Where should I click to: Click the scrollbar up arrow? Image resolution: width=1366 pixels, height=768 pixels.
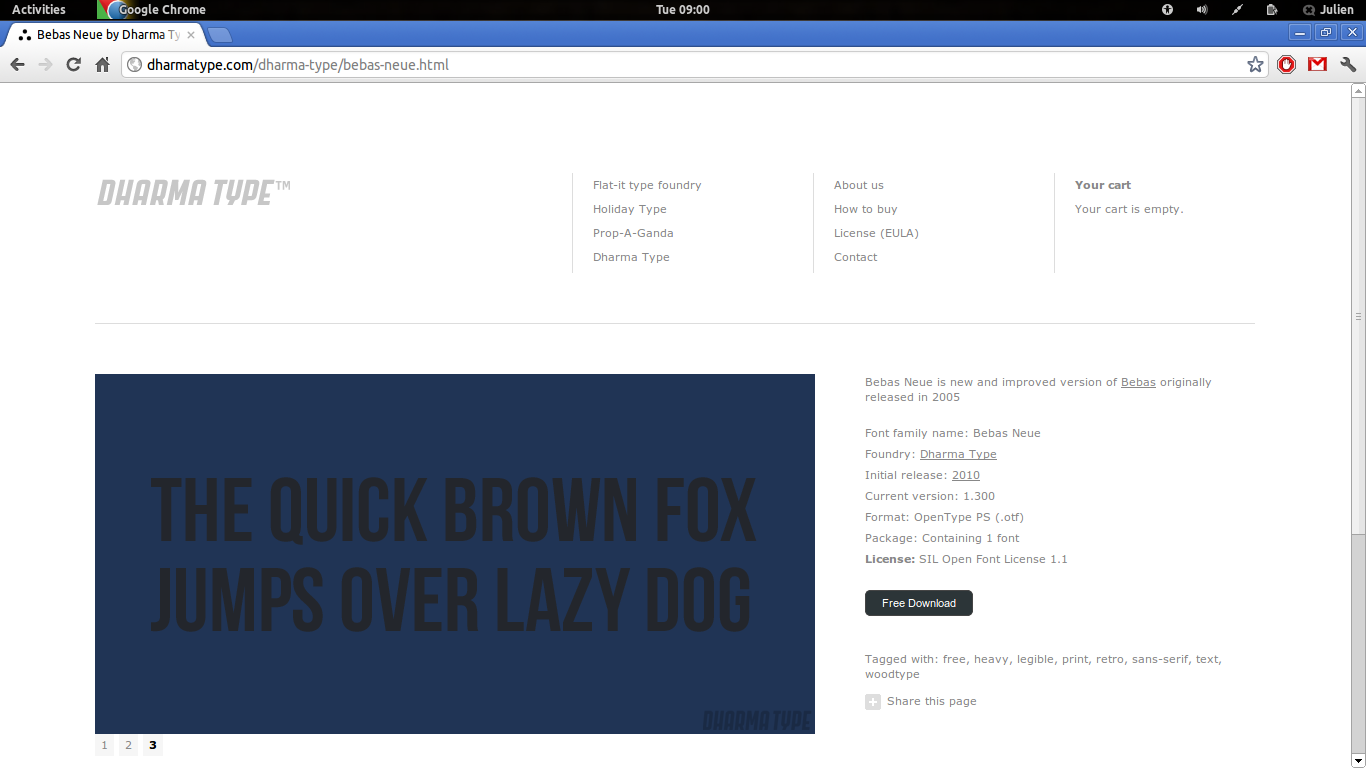point(1358,91)
